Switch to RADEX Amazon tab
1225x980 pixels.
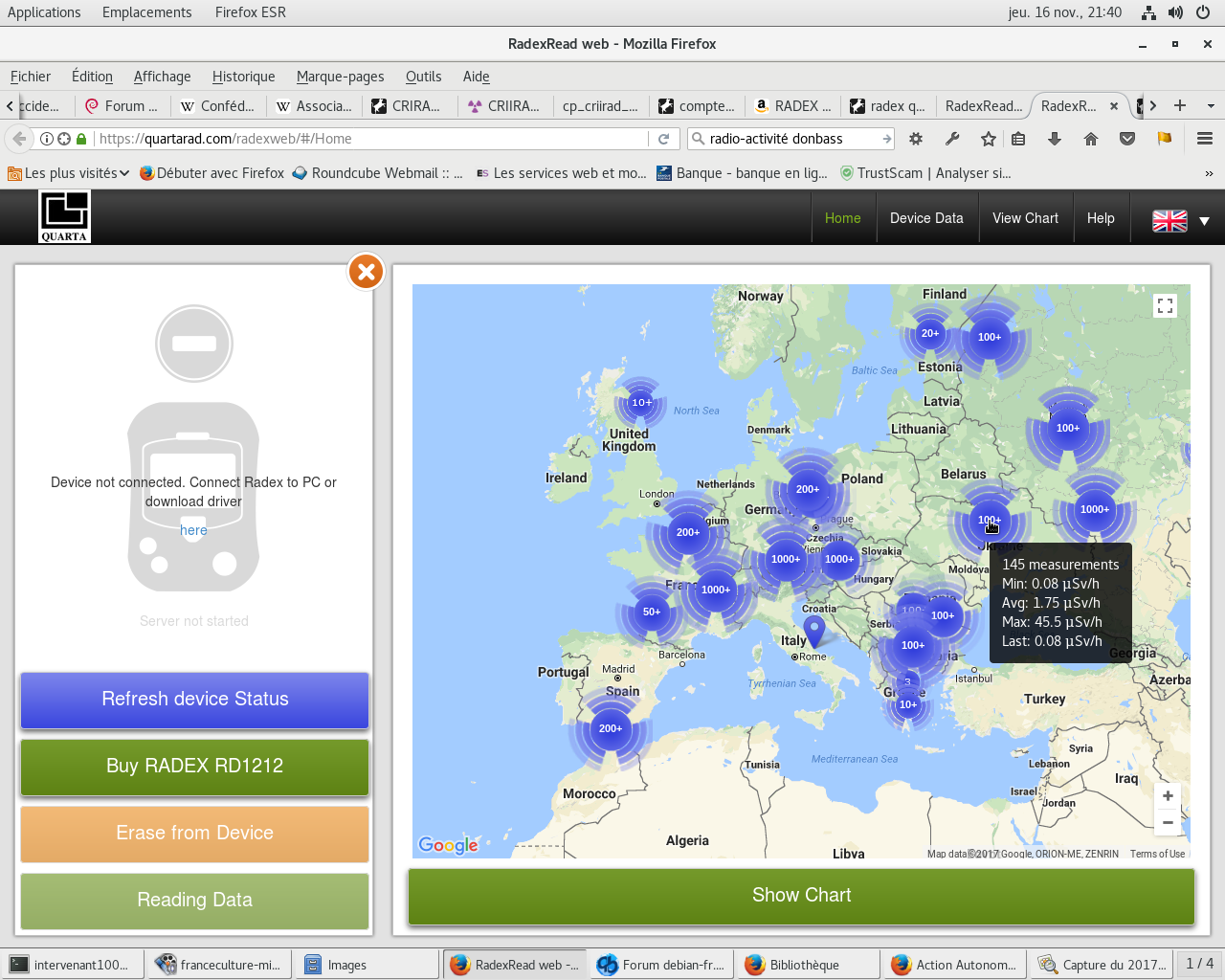click(x=792, y=106)
